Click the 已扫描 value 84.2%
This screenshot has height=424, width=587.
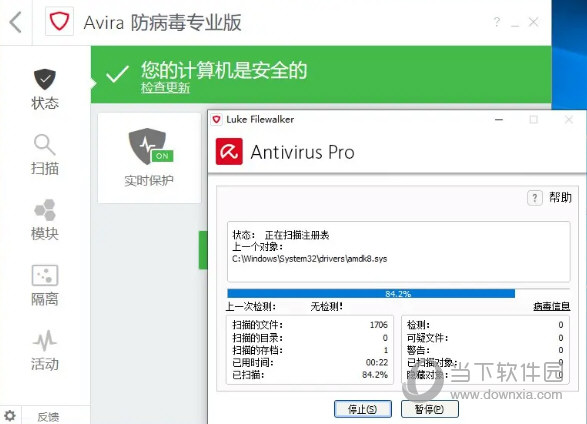[375, 375]
